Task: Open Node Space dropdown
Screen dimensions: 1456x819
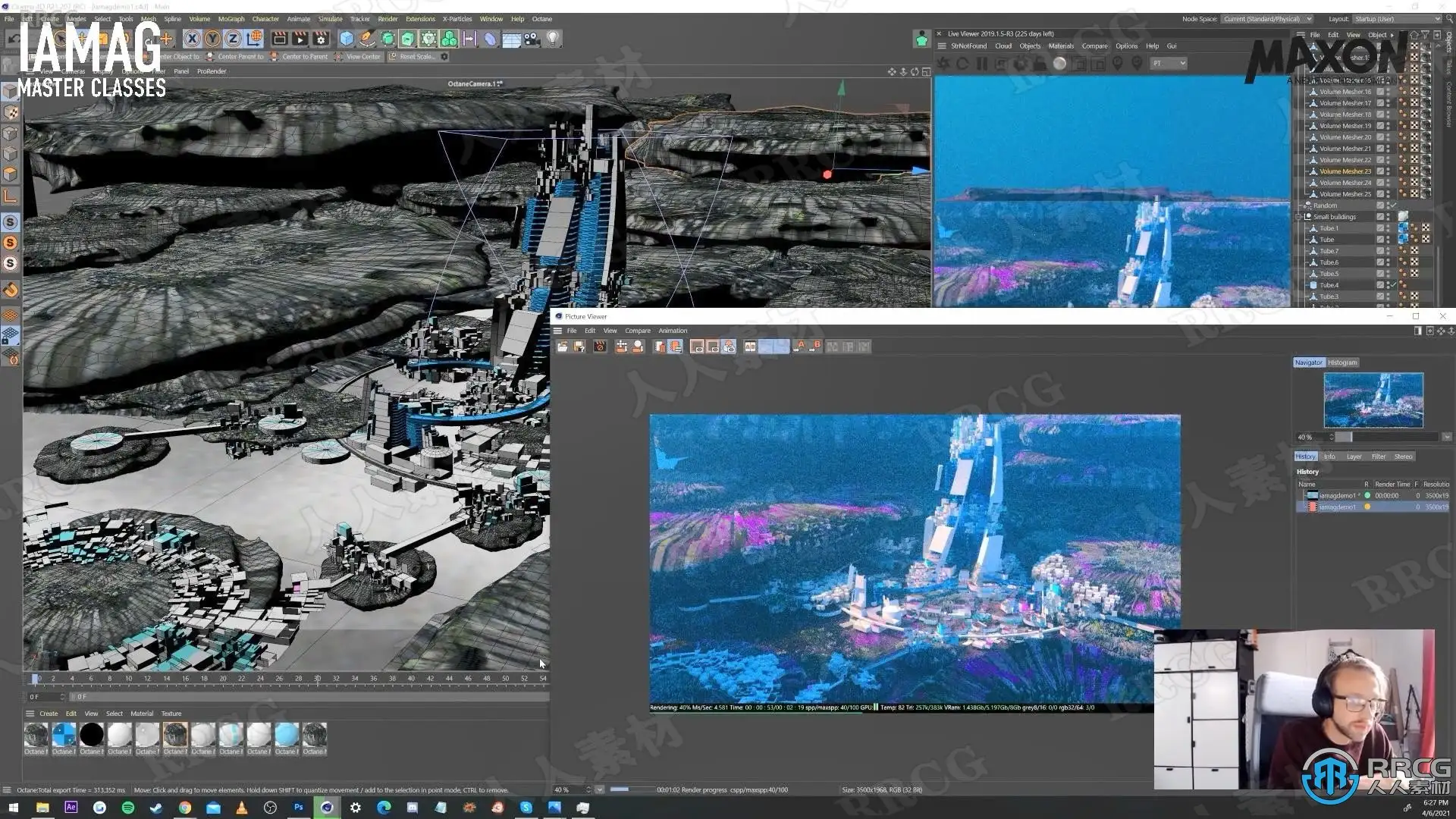Action: click(x=1266, y=19)
